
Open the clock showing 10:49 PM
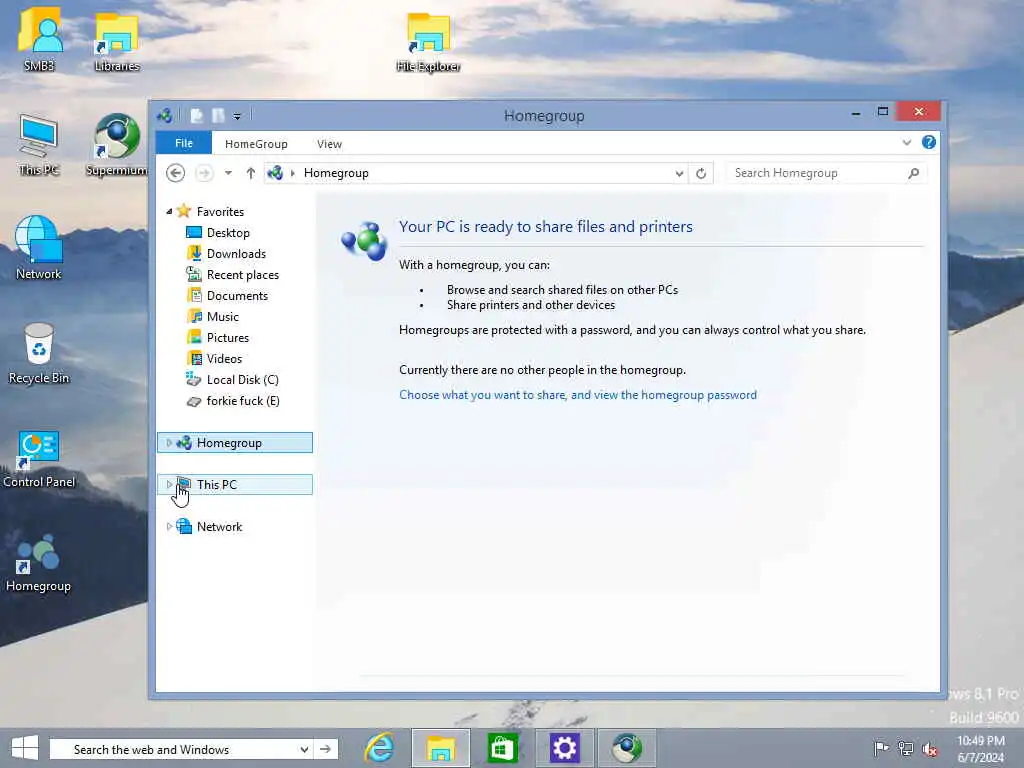(980, 749)
